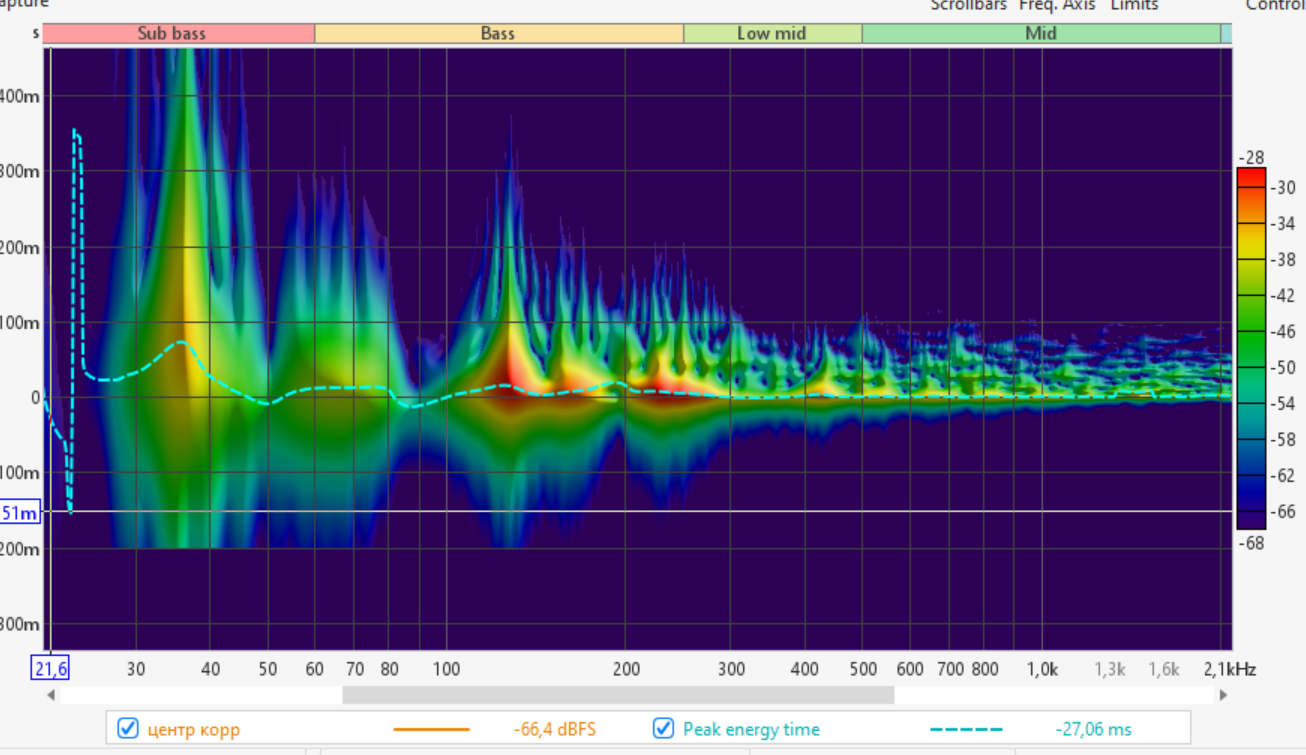Toggle the Peak energy time checkbox
This screenshot has width=1306, height=755.
pos(663,729)
